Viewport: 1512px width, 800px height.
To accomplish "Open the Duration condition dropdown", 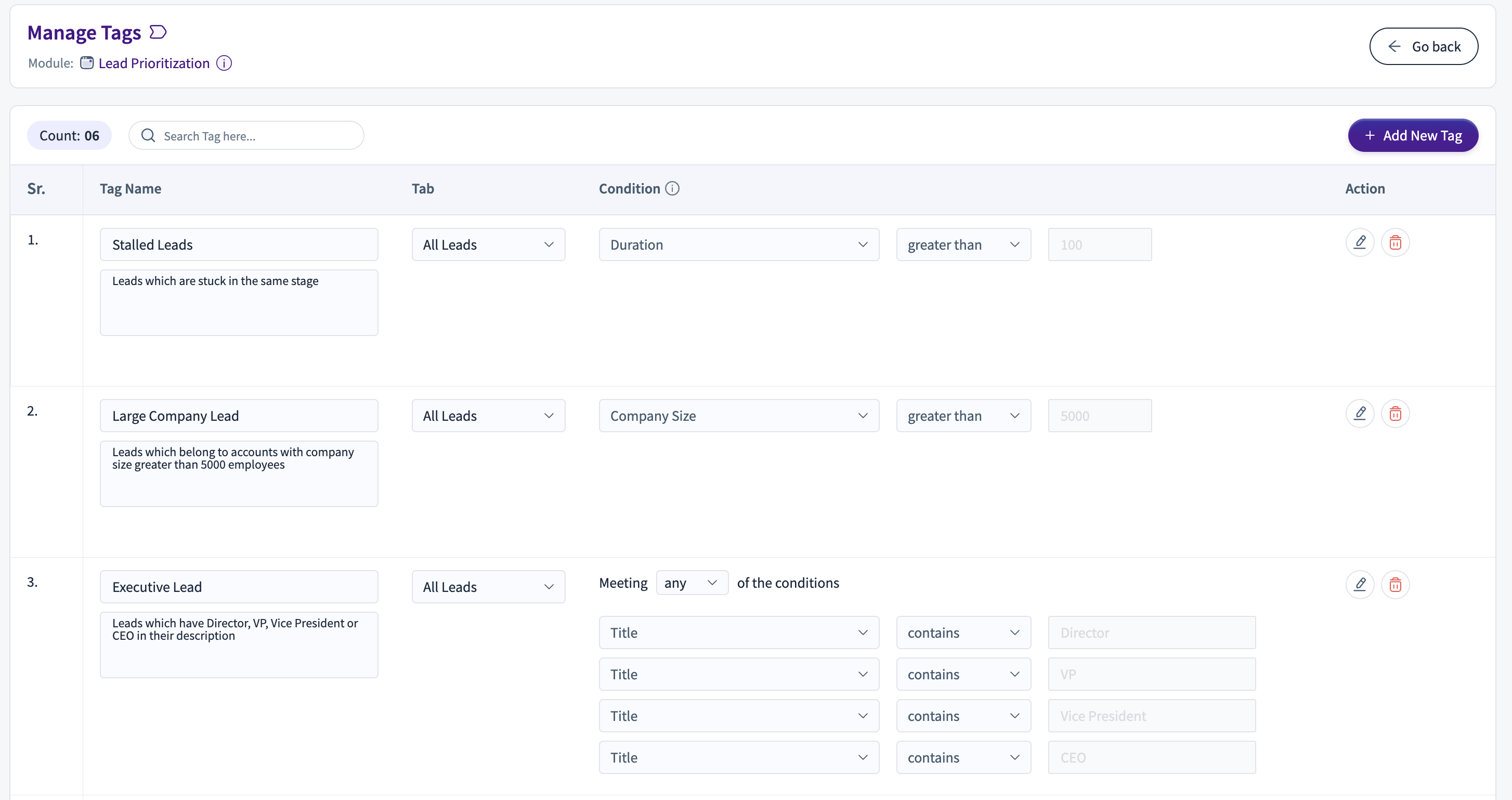I will [739, 244].
